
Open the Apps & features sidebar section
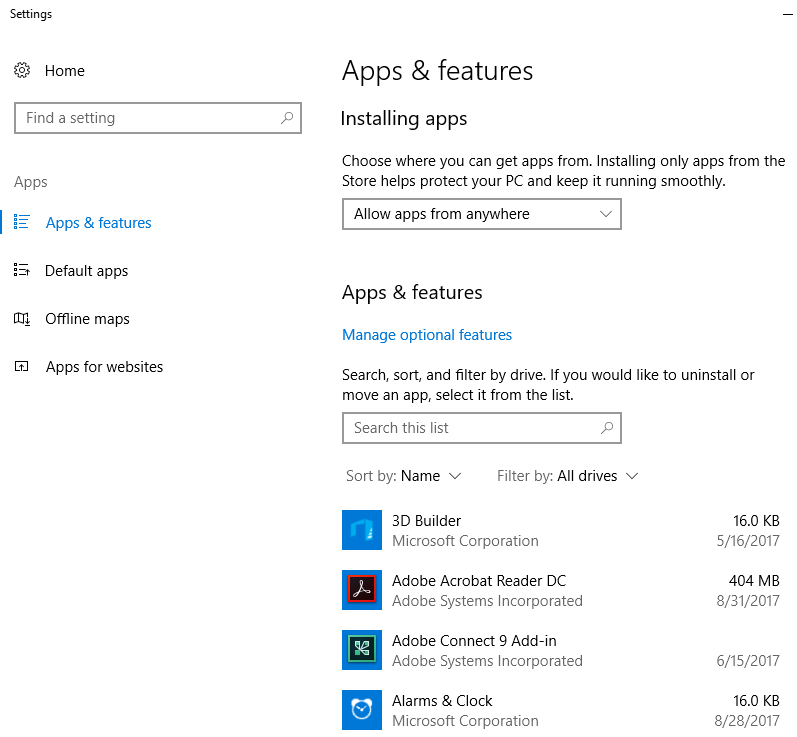coord(99,223)
